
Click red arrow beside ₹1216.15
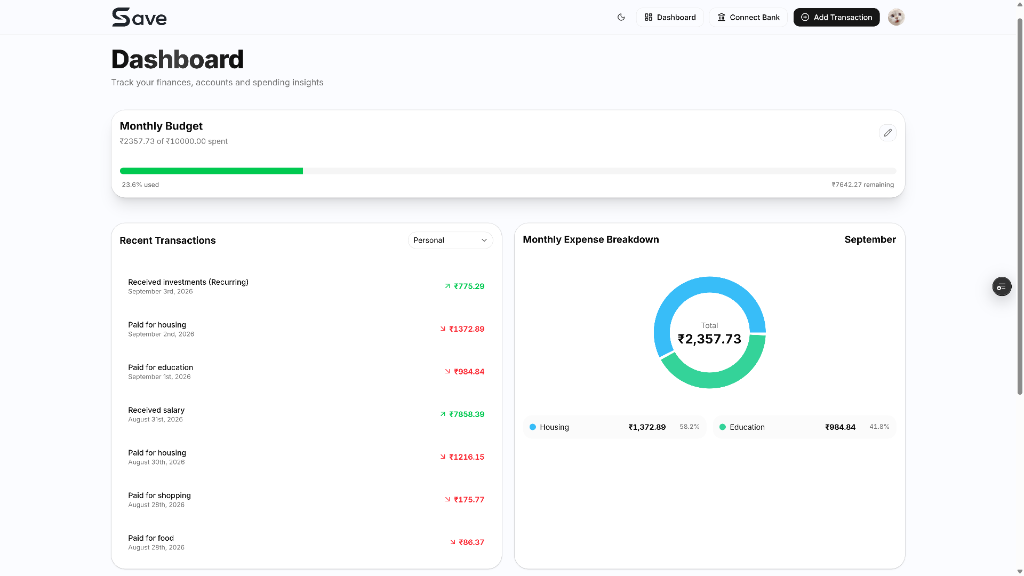point(443,457)
